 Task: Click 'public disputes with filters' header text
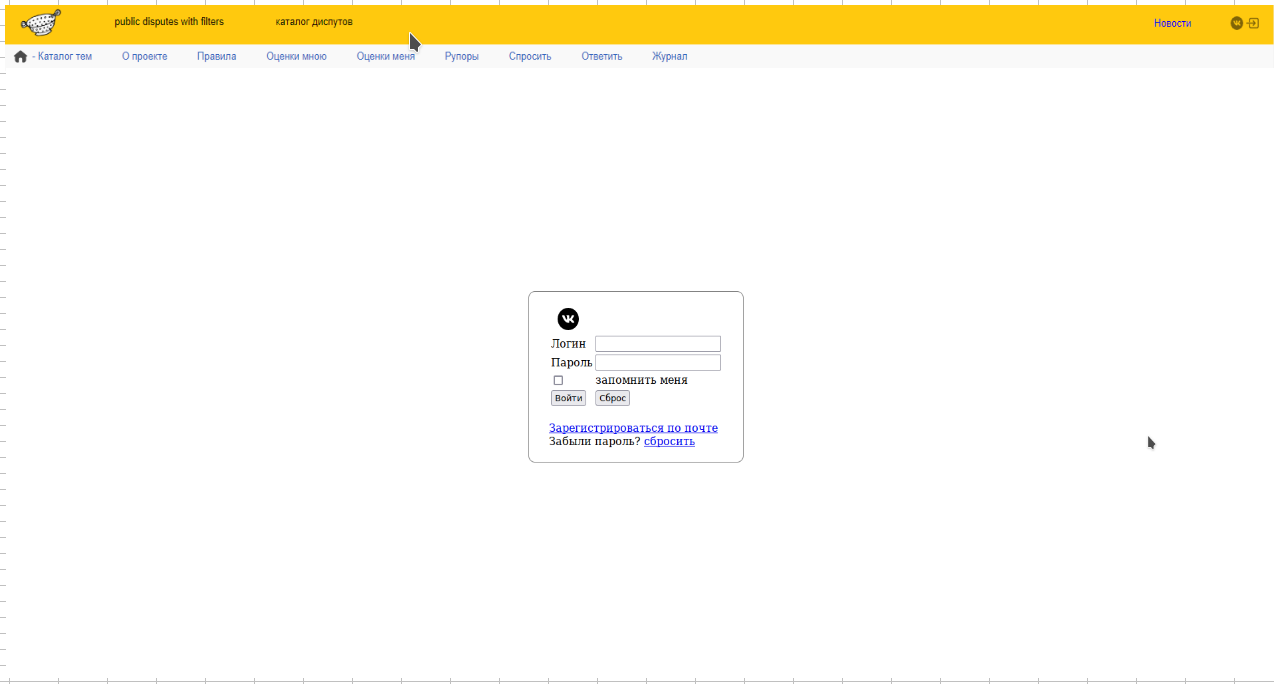click(x=169, y=22)
